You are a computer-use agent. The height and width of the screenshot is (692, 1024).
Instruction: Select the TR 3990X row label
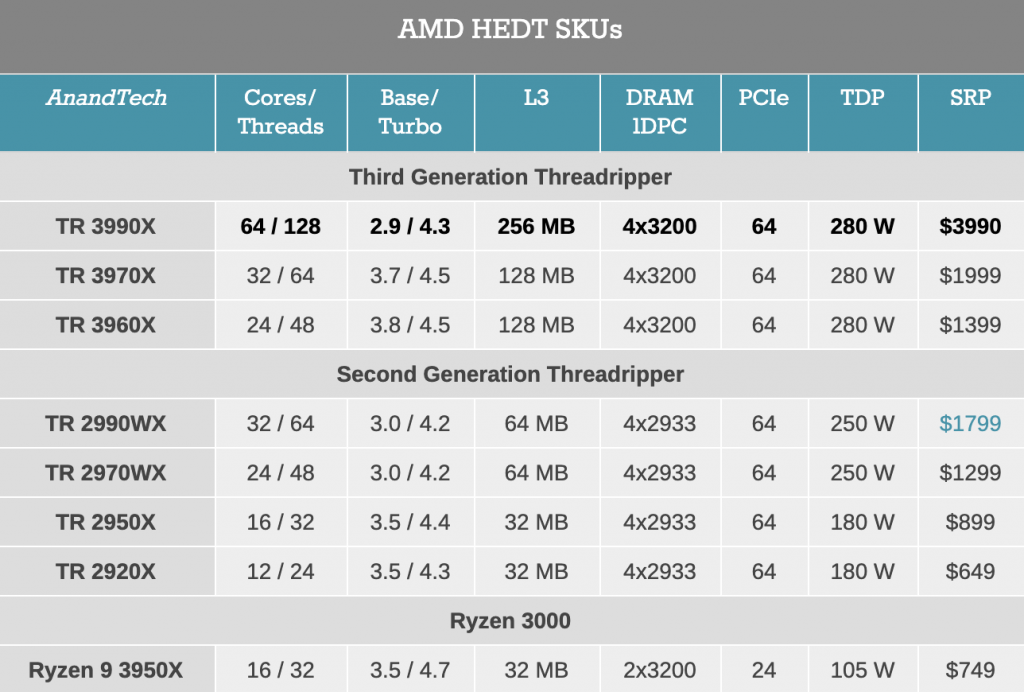pyautogui.click(x=106, y=227)
